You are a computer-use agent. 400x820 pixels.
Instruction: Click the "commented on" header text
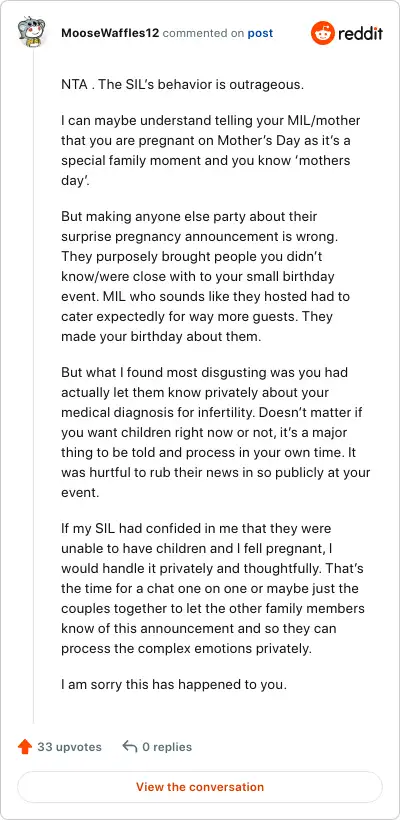pos(203,33)
